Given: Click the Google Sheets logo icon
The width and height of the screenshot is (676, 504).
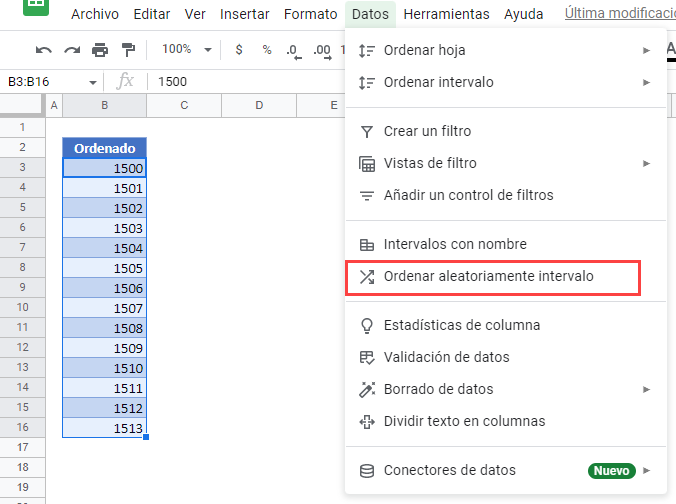Looking at the screenshot, I should click(x=36, y=6).
